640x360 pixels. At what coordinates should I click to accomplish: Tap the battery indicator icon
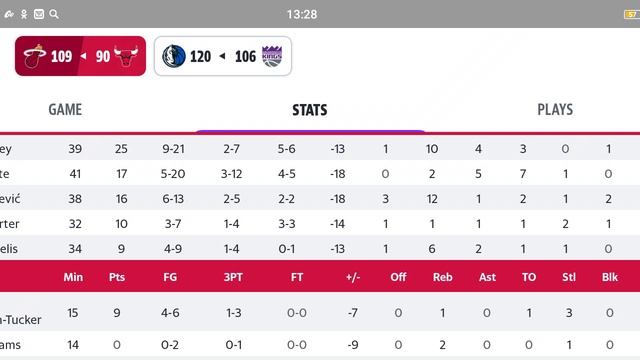coord(632,14)
